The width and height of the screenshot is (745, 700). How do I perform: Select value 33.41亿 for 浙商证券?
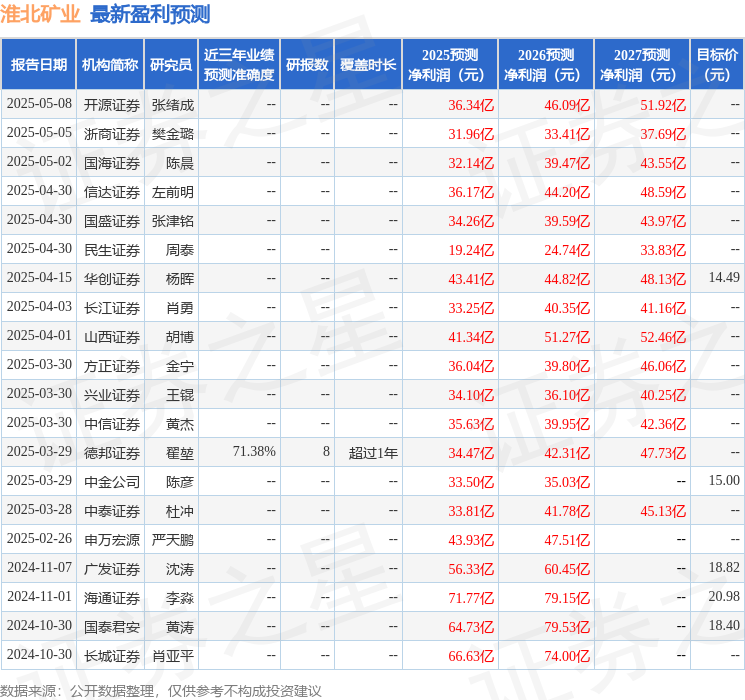click(x=567, y=134)
